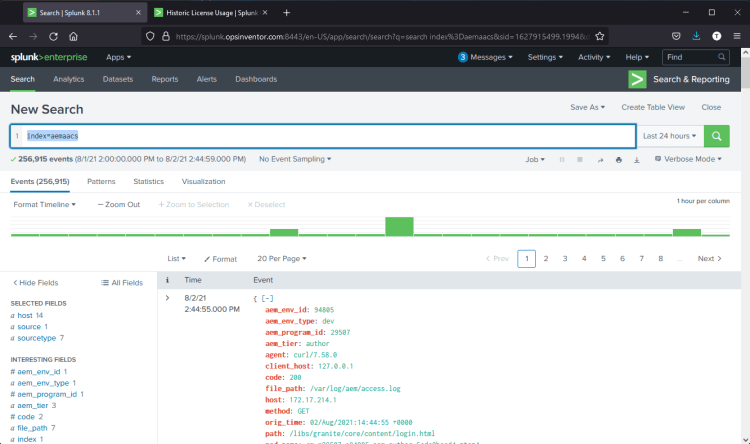
Task: Share the search job icon
Action: tap(600, 160)
